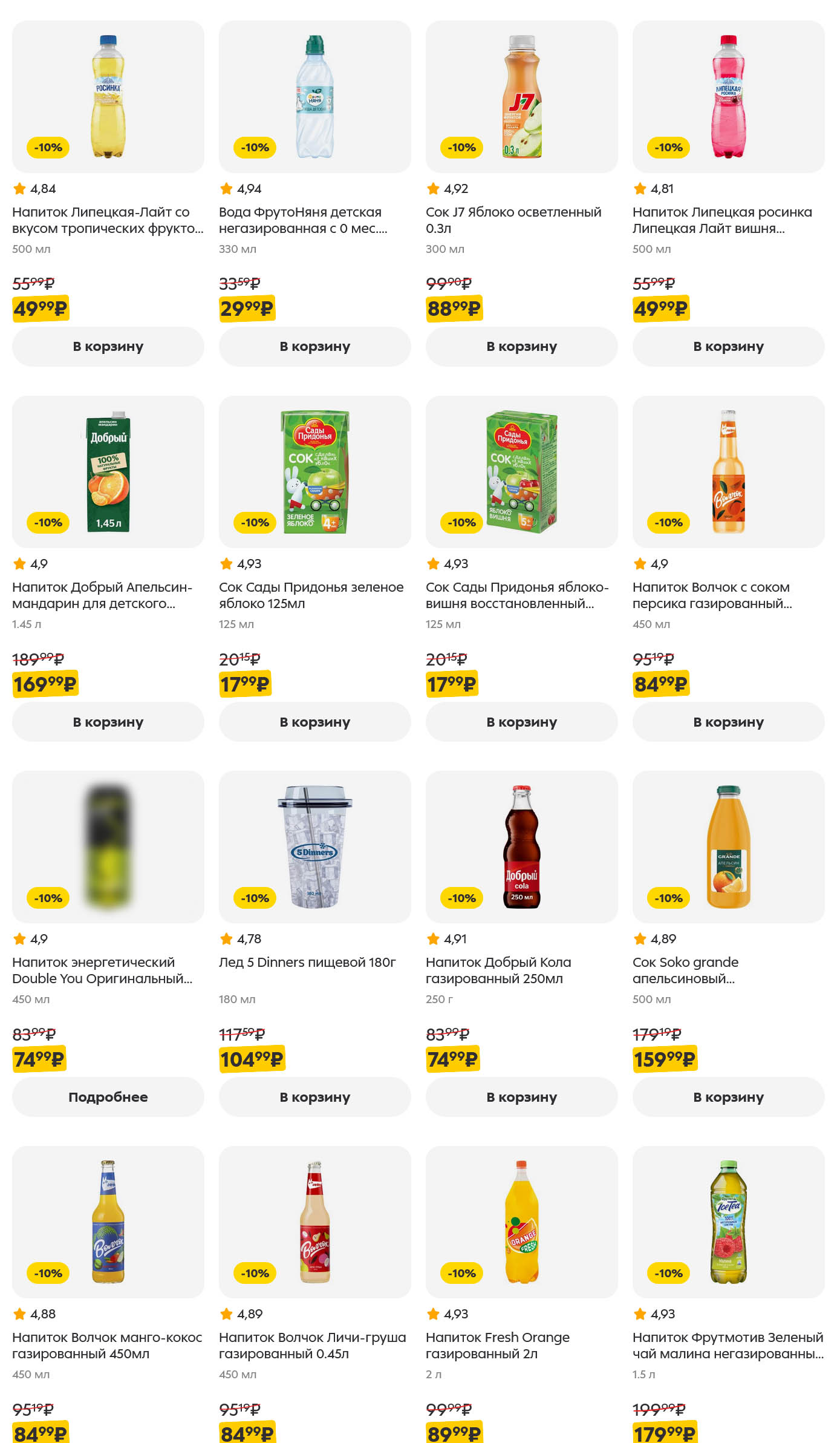Viewport: 840px width, 1443px height.
Task: Click the blurred Double You energy drink image
Action: point(108,847)
